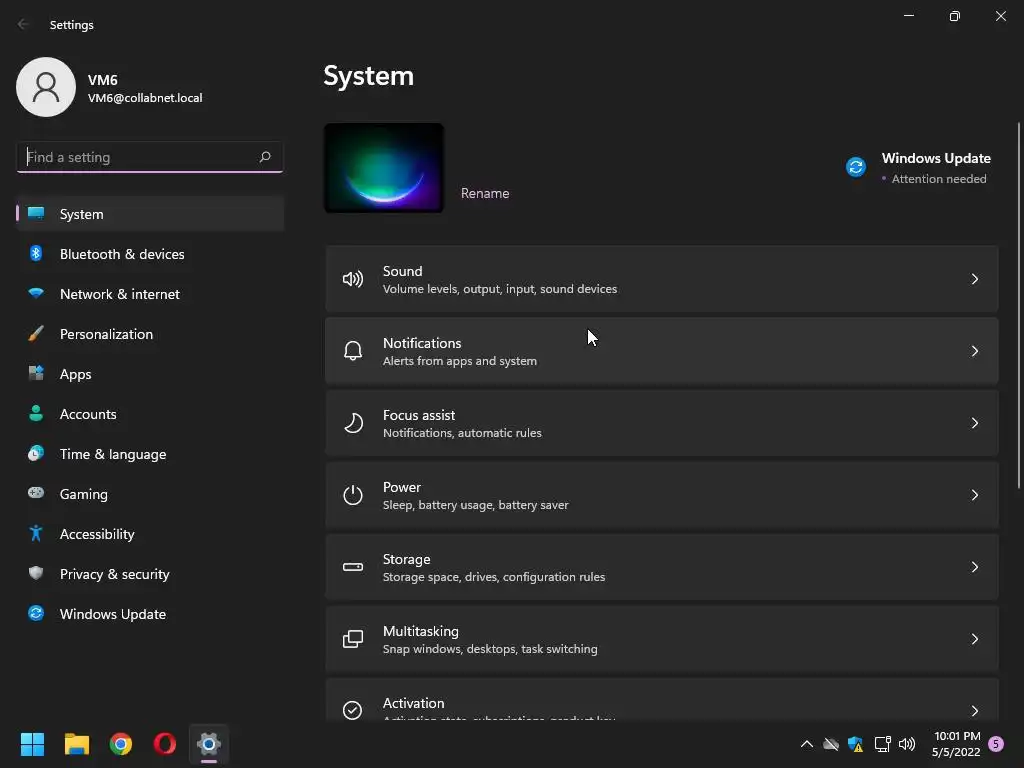Open Gaming settings category
Screen dimensions: 1024x768
[150, 494]
